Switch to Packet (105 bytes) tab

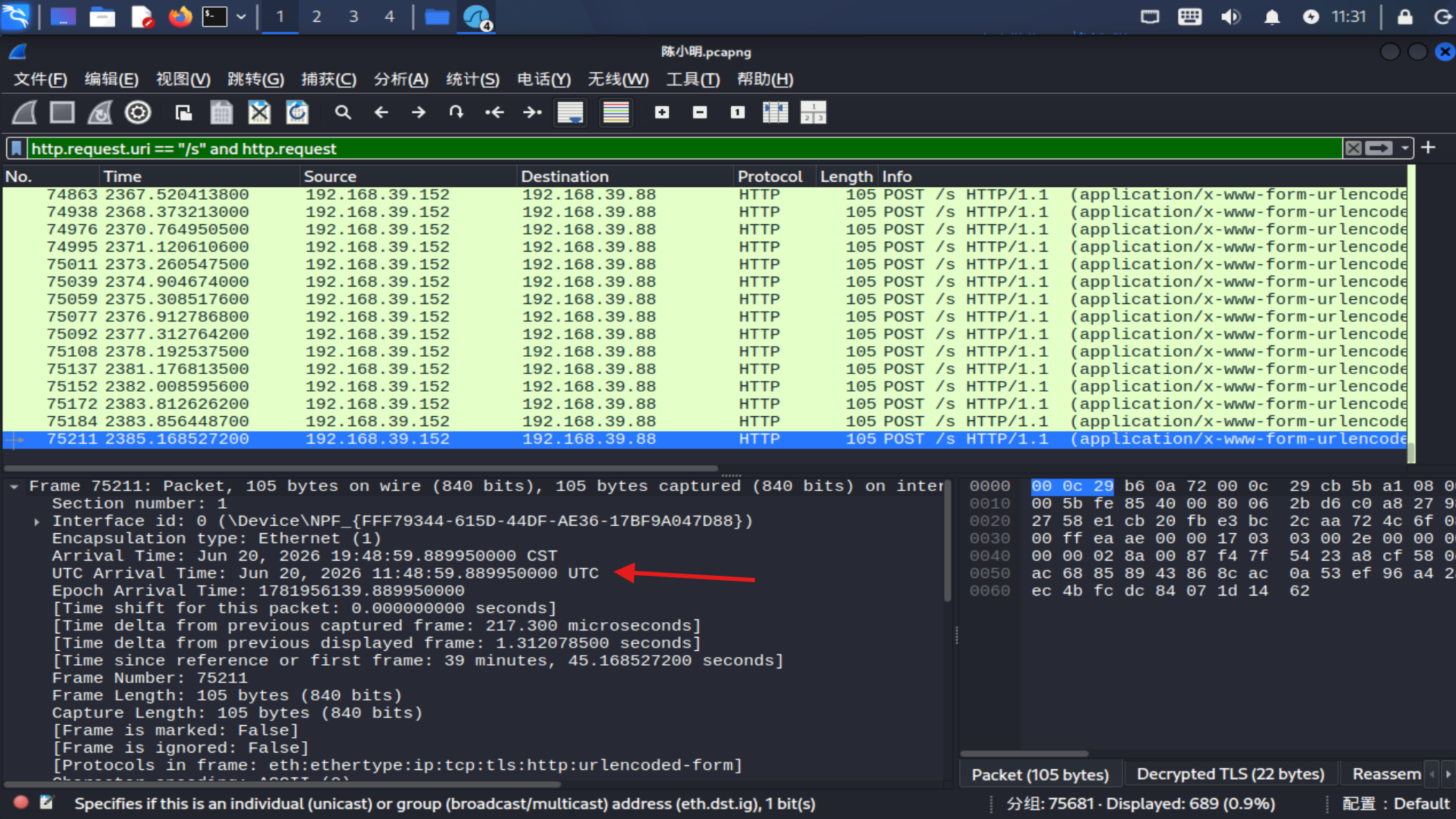tap(1040, 774)
